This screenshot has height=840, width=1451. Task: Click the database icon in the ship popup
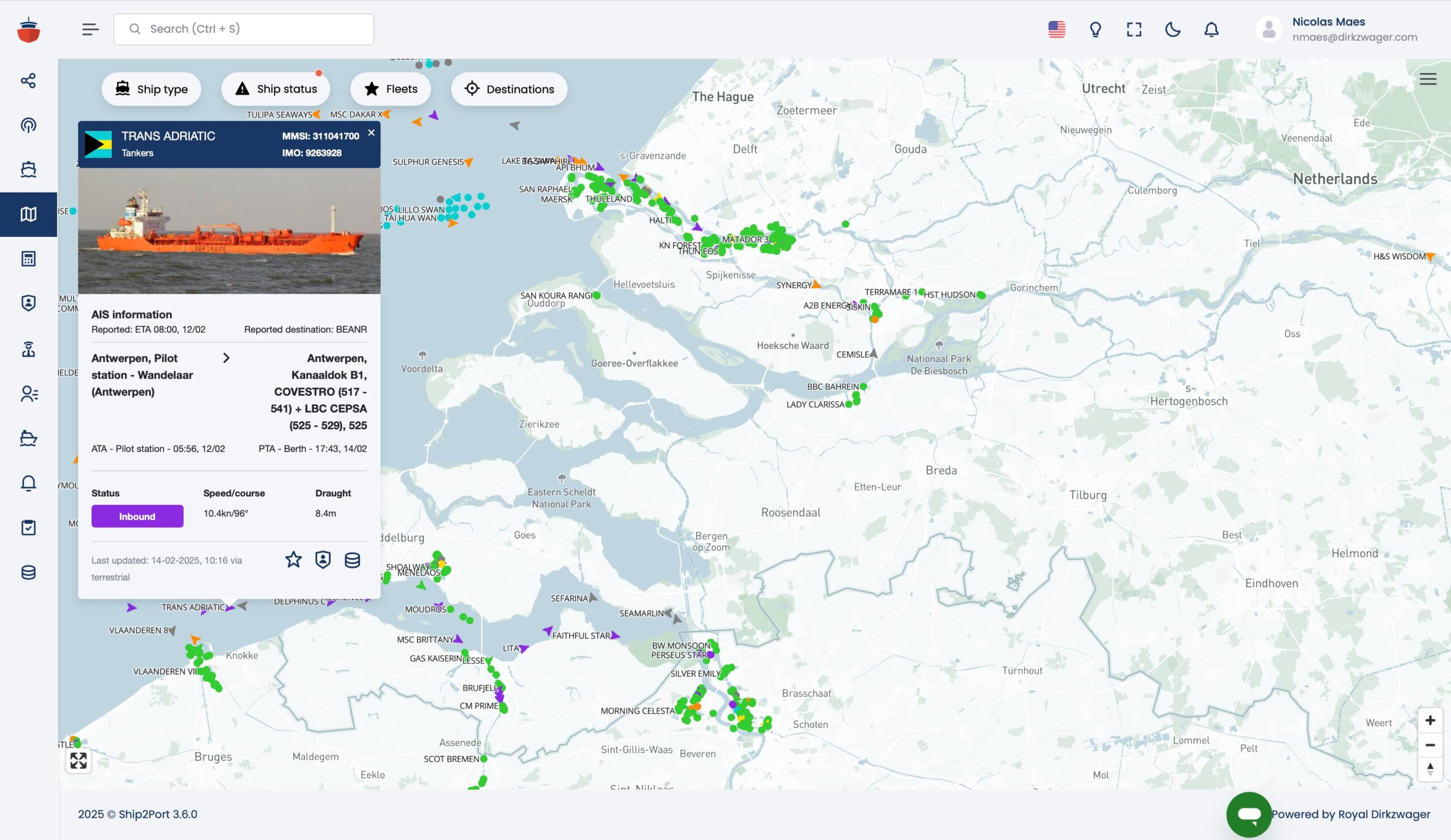[353, 559]
